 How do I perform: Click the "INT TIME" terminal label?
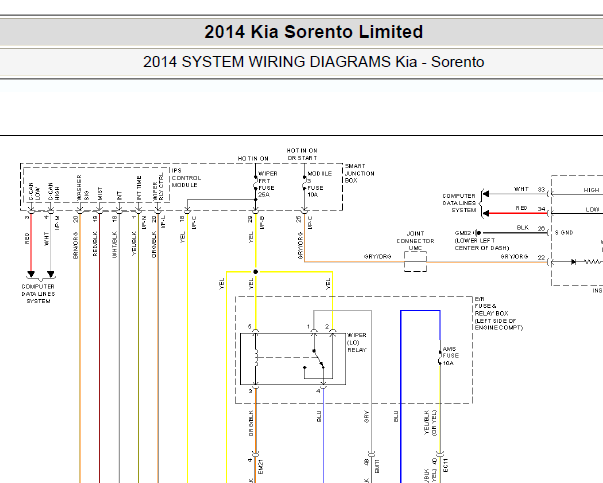pyautogui.click(x=139, y=188)
